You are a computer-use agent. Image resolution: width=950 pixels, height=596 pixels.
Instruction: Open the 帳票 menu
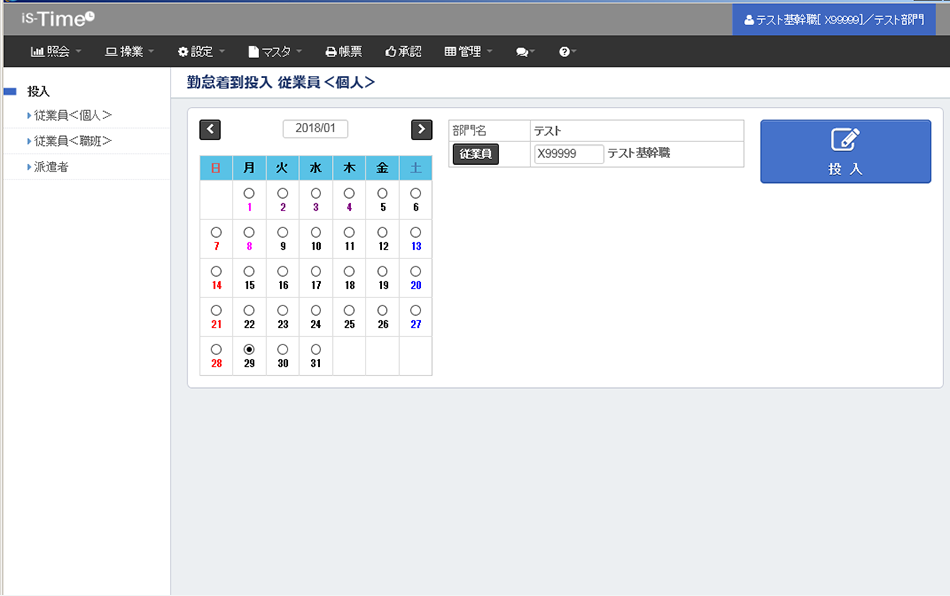(344, 52)
